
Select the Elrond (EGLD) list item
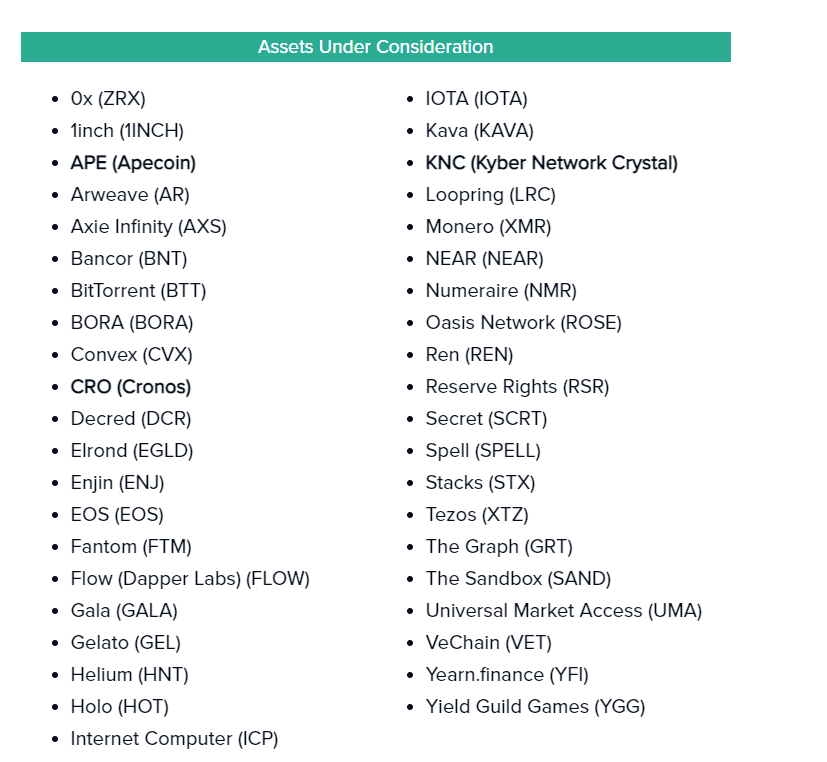132,451
